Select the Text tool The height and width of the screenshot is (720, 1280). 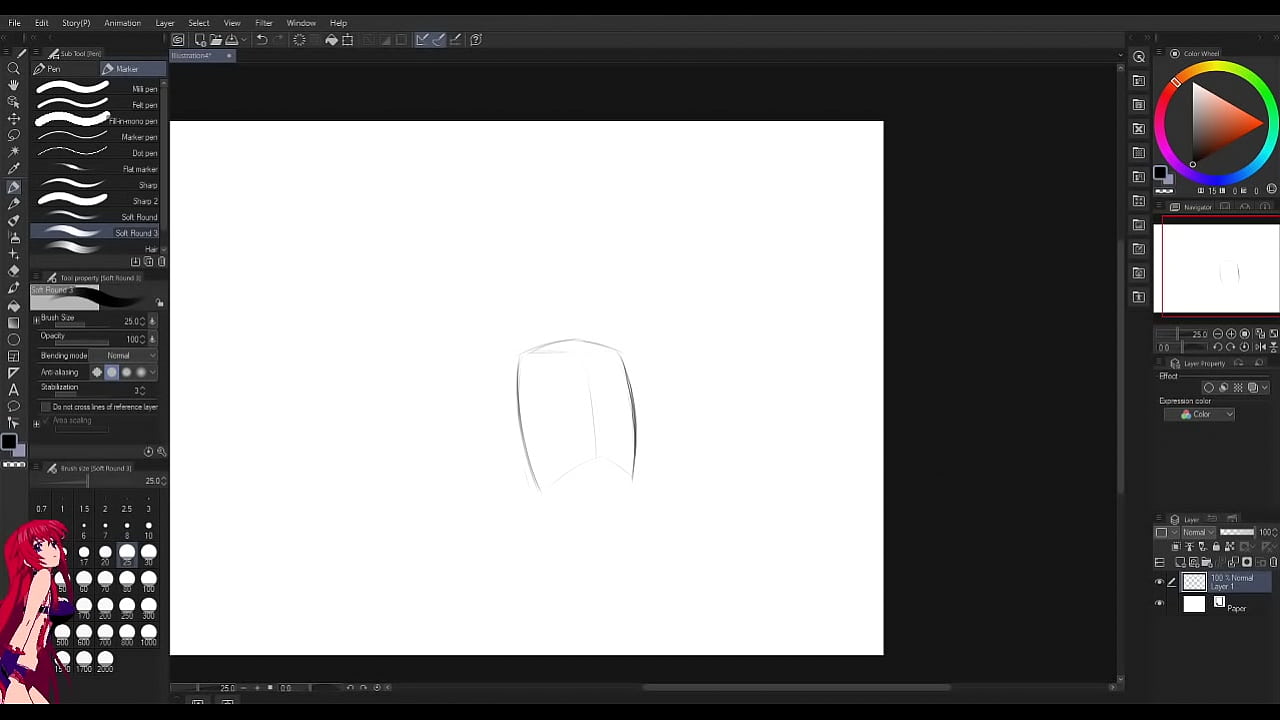tap(14, 389)
